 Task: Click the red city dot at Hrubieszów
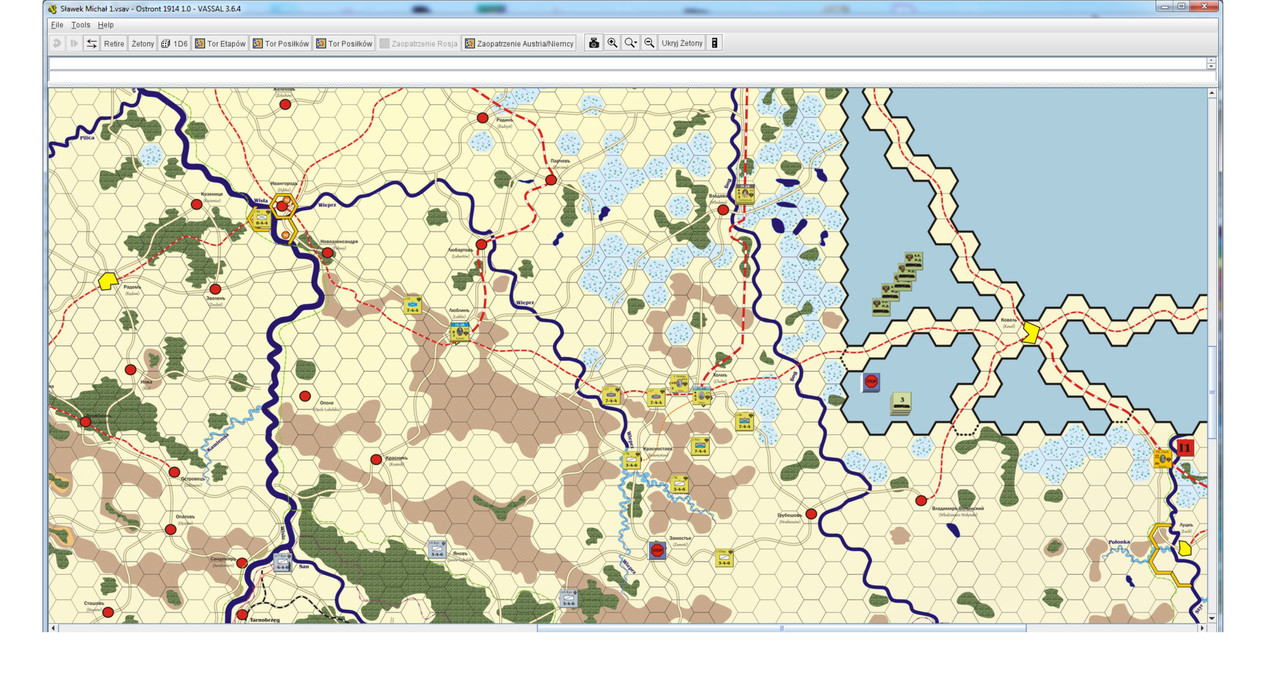point(811,514)
